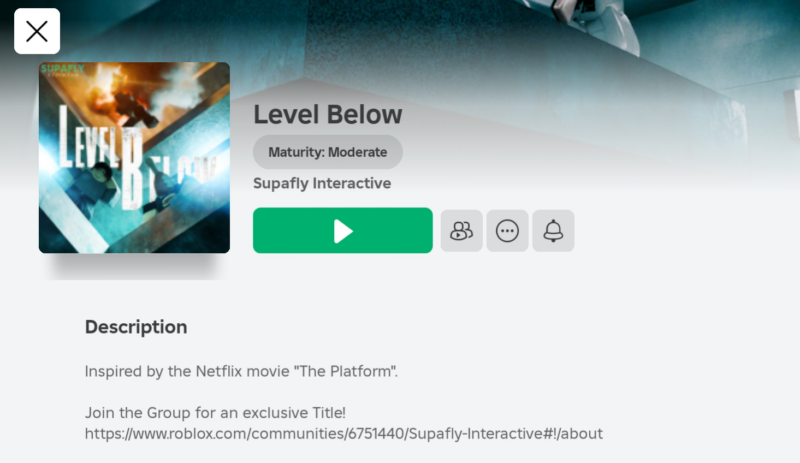Close the Level Below details page
Viewport: 800px width, 463px height.
[x=37, y=31]
